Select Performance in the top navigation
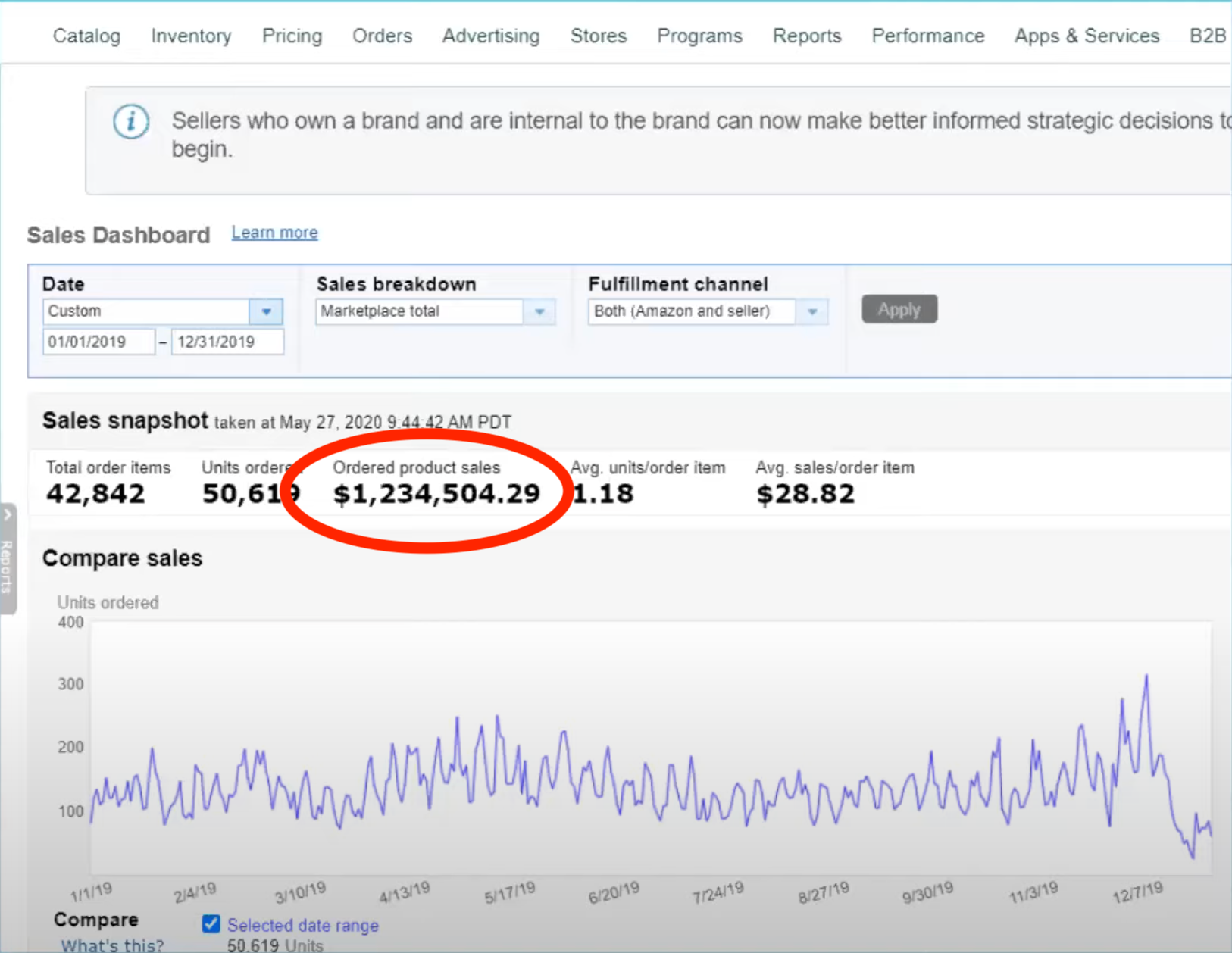1232x953 pixels. coord(927,36)
